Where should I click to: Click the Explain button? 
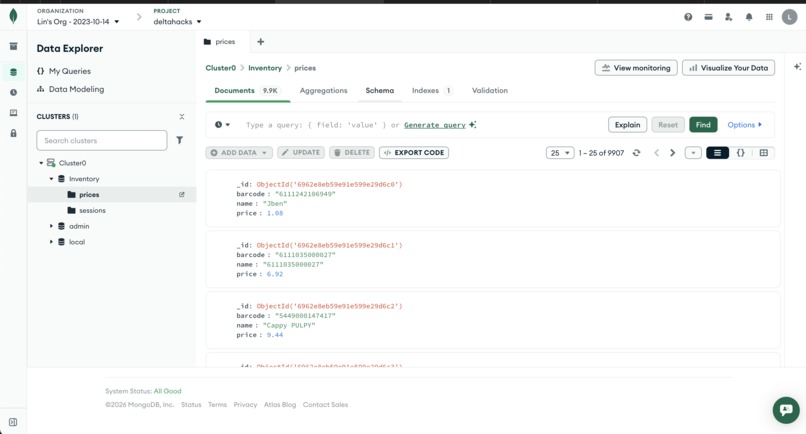(627, 124)
